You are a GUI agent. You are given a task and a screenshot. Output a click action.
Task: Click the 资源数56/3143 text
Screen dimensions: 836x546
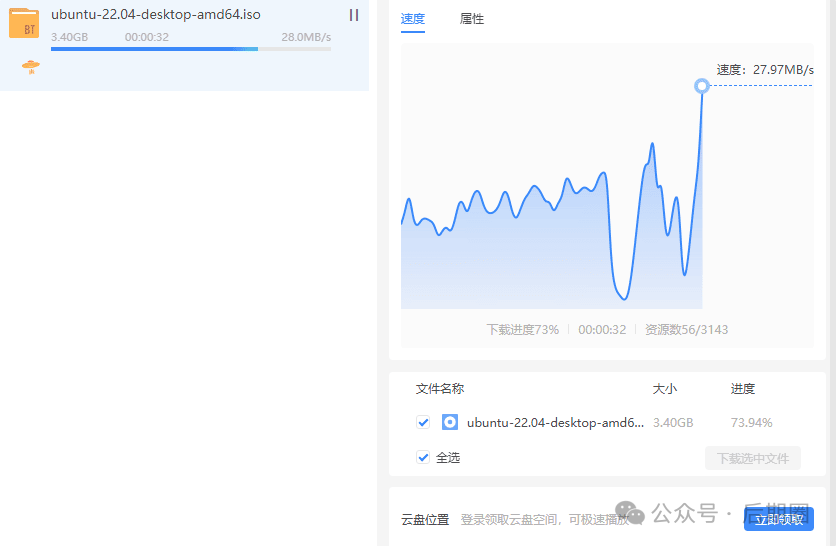tap(686, 330)
